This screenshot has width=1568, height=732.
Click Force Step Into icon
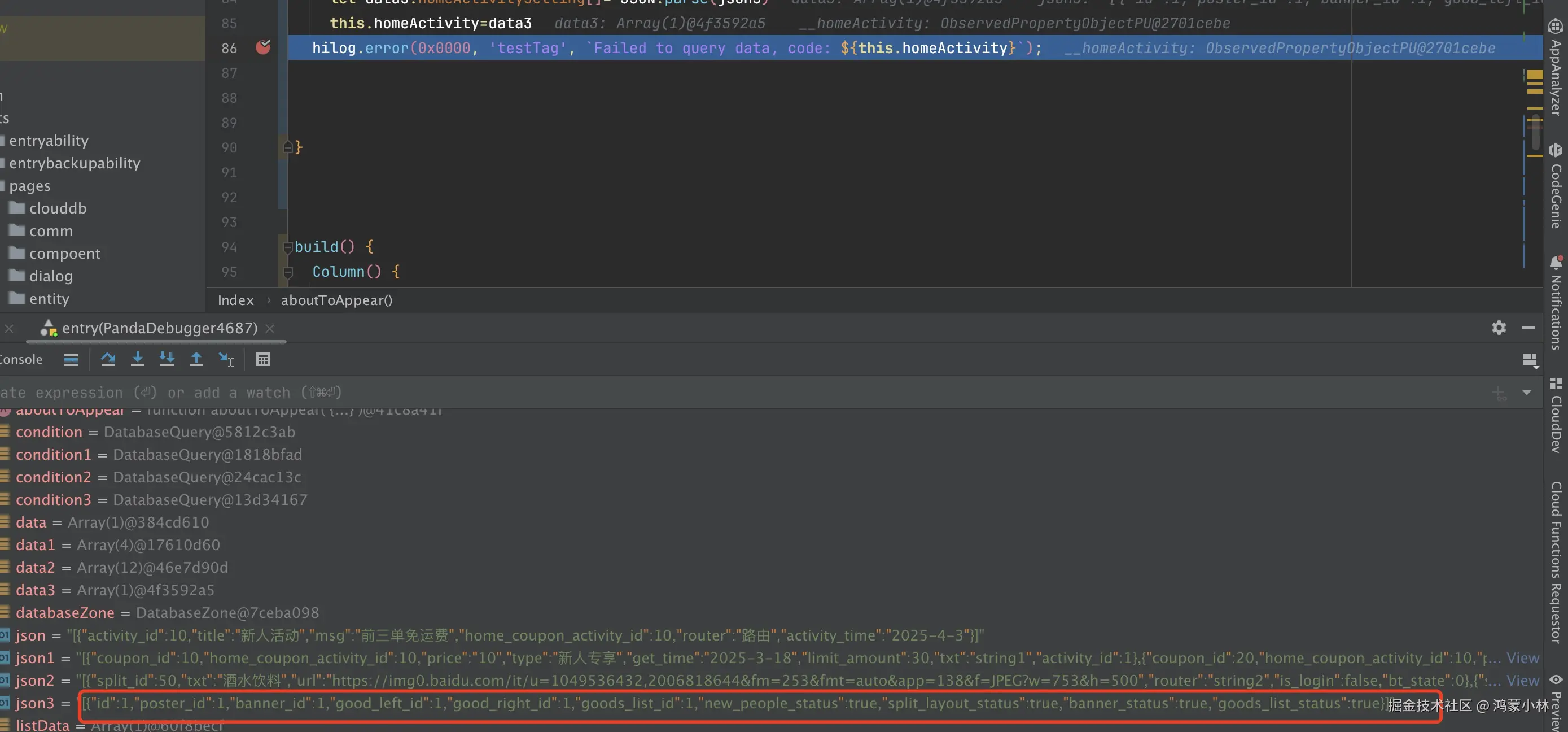[167, 359]
